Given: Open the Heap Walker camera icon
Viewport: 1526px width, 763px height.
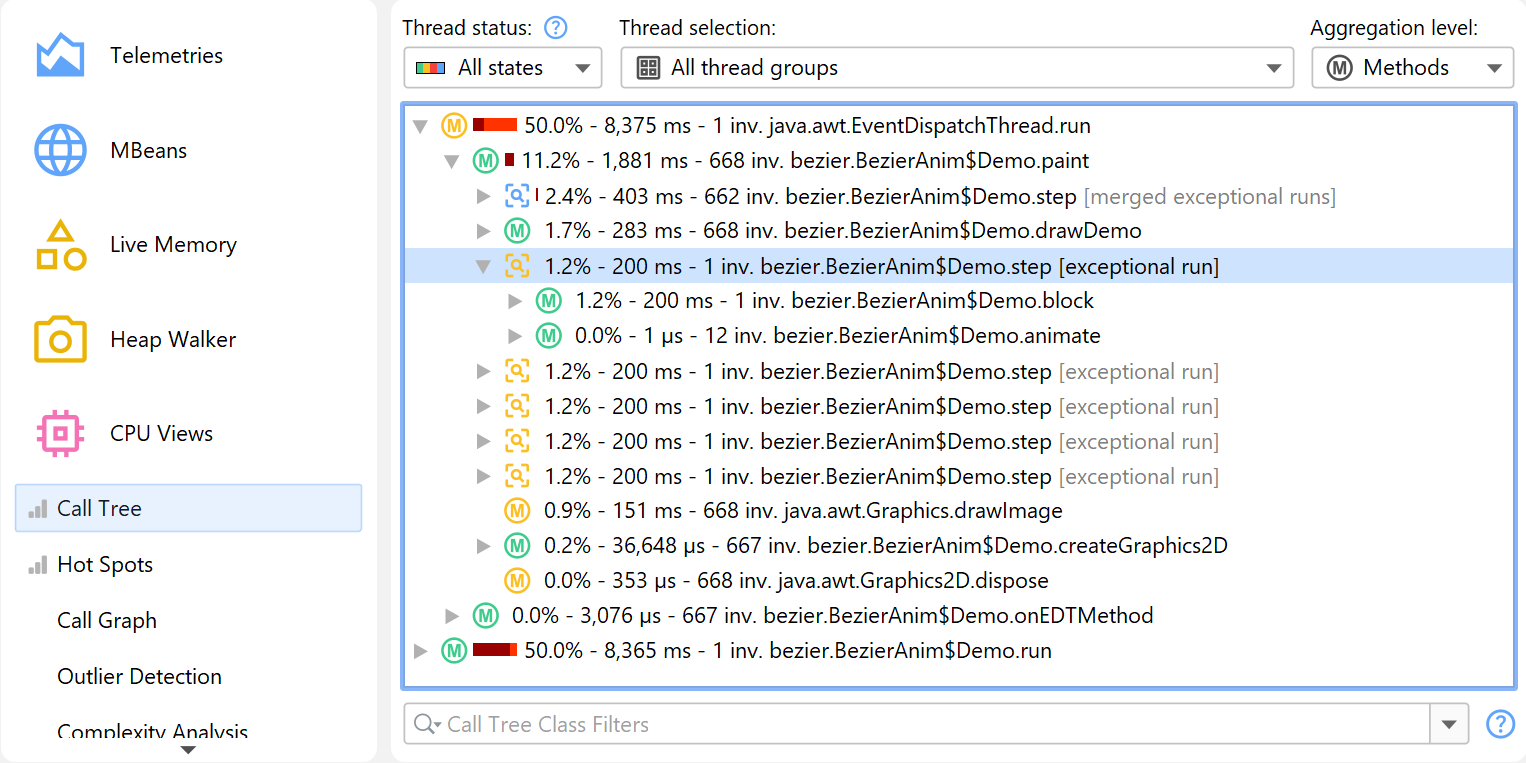Looking at the screenshot, I should click(60, 340).
